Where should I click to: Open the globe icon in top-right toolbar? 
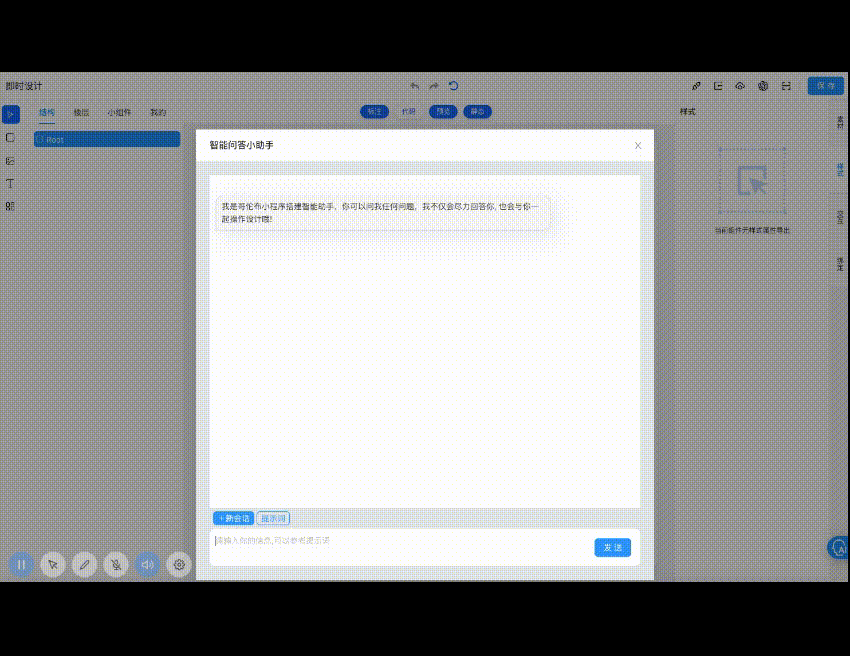[x=763, y=86]
